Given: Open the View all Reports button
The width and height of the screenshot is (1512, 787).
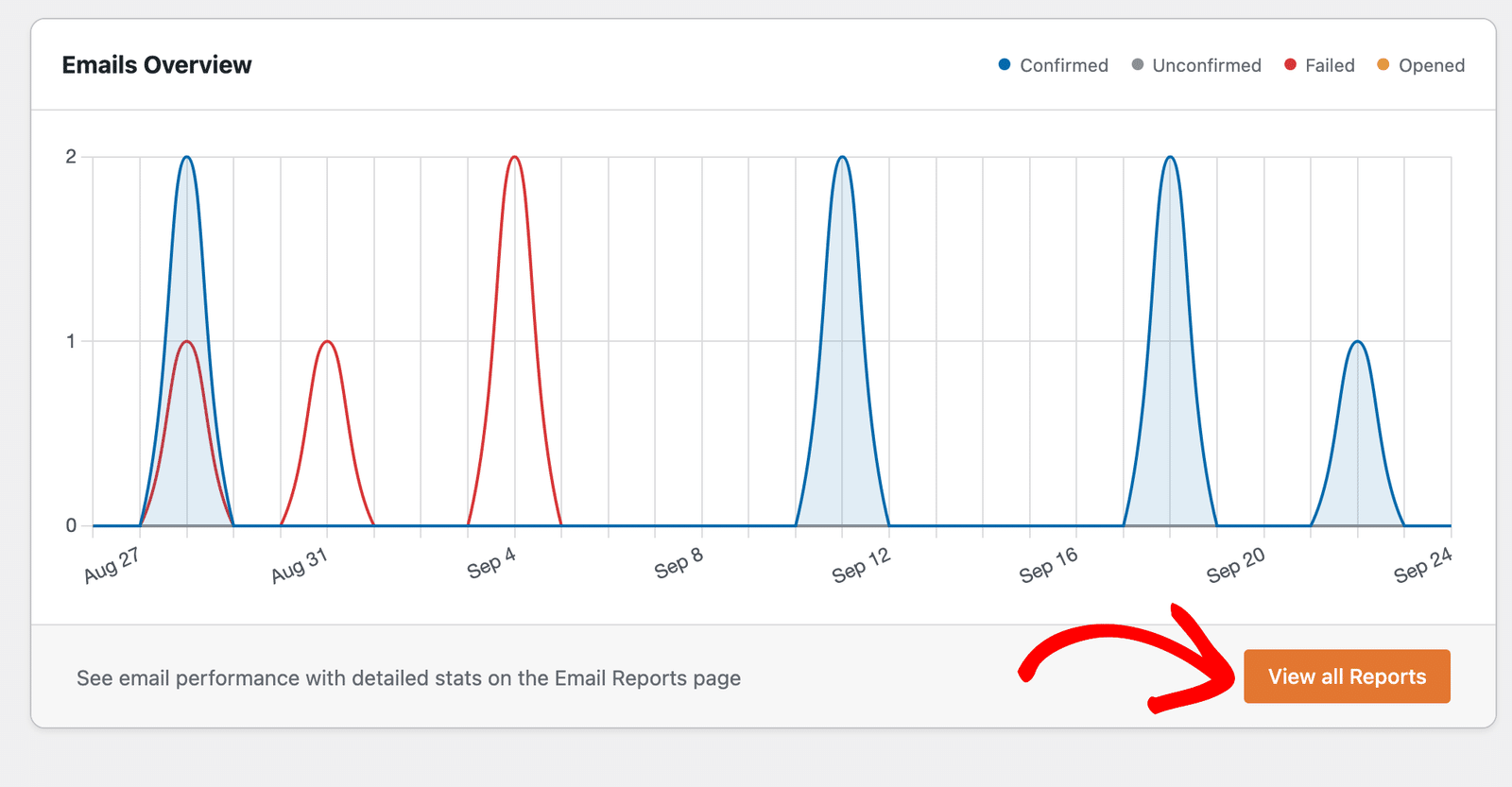Looking at the screenshot, I should (x=1347, y=676).
